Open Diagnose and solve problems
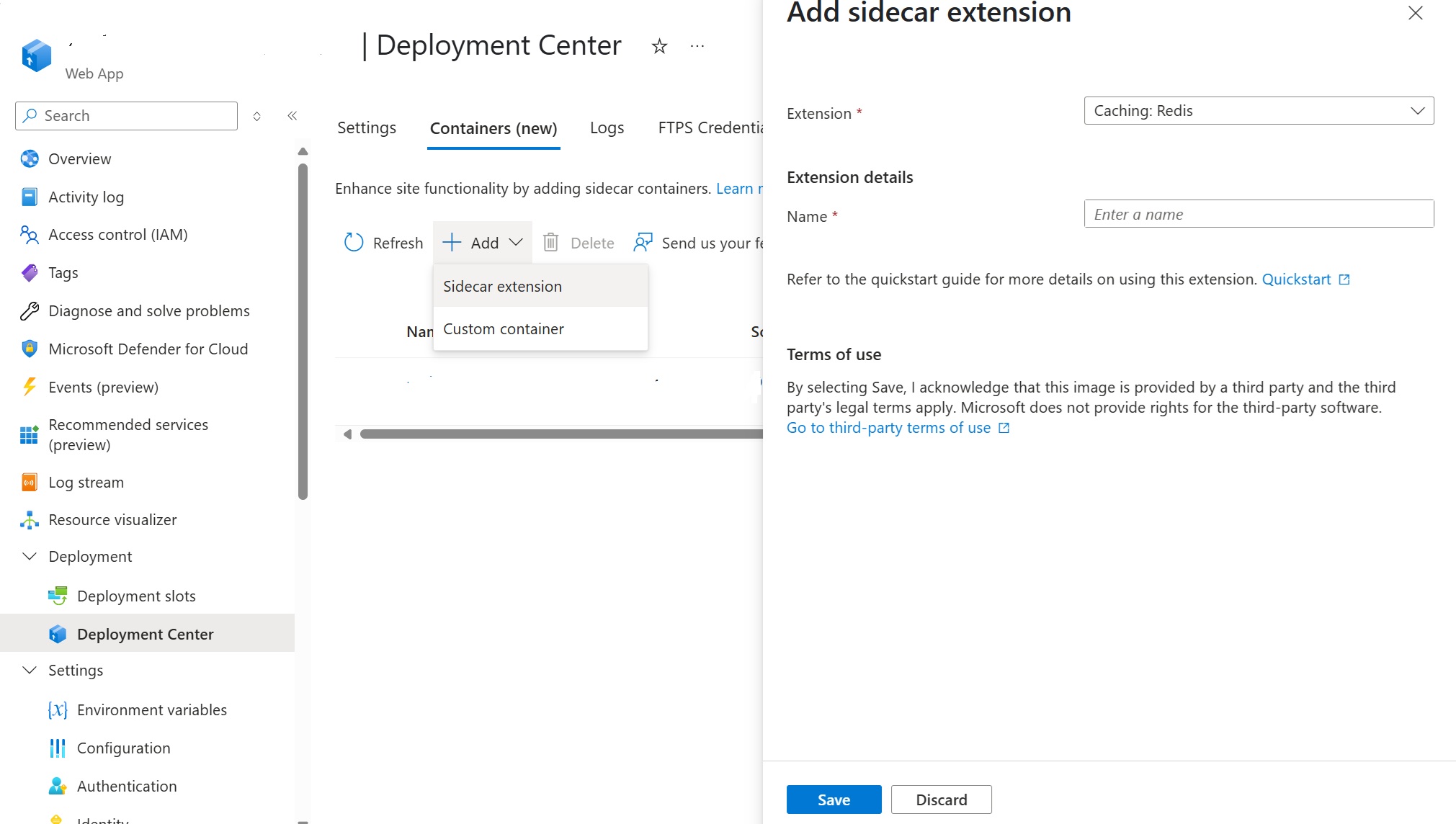Viewport: 1456px width, 824px height. (x=148, y=311)
